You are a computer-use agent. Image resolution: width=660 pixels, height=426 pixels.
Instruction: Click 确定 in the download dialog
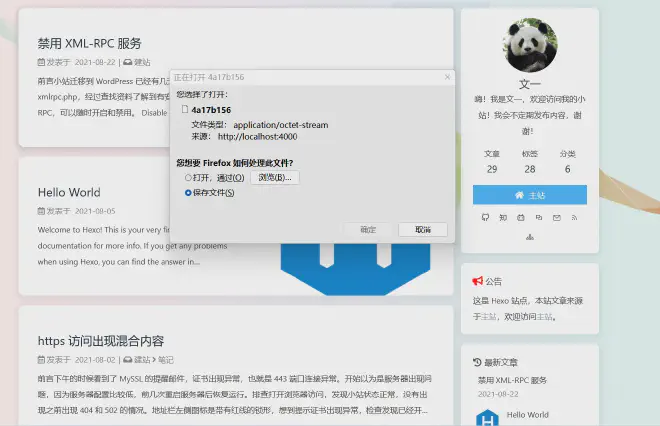coord(368,229)
